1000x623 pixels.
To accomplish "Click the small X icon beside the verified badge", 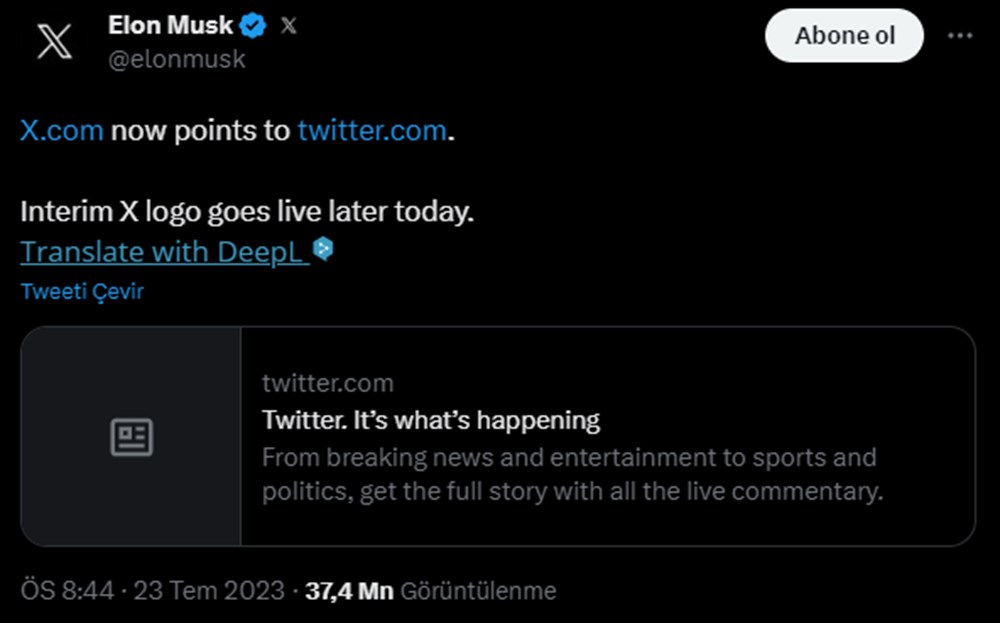I will (x=288, y=26).
